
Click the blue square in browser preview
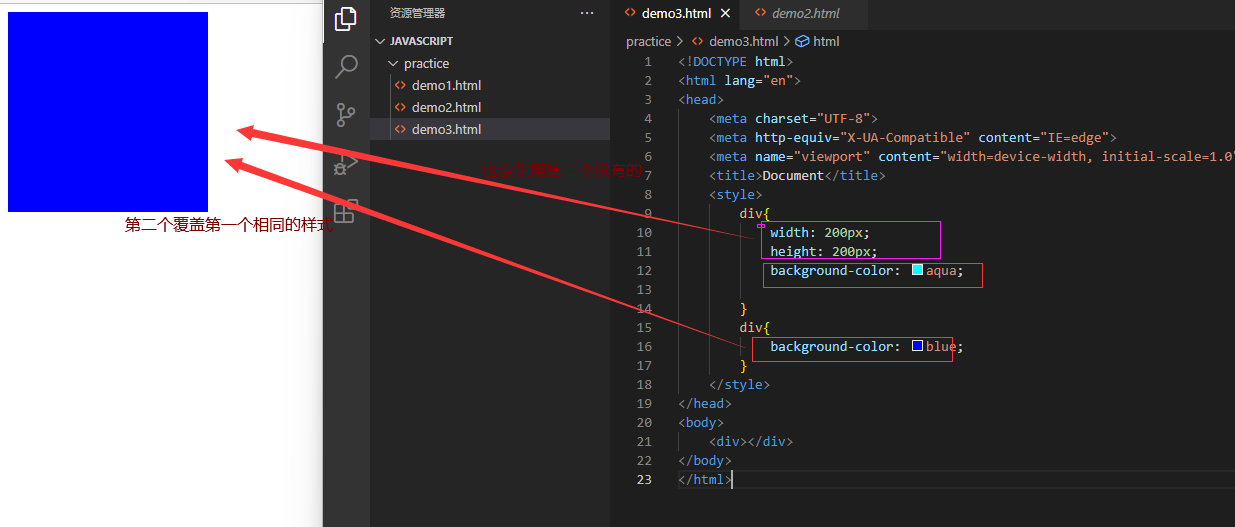[108, 112]
